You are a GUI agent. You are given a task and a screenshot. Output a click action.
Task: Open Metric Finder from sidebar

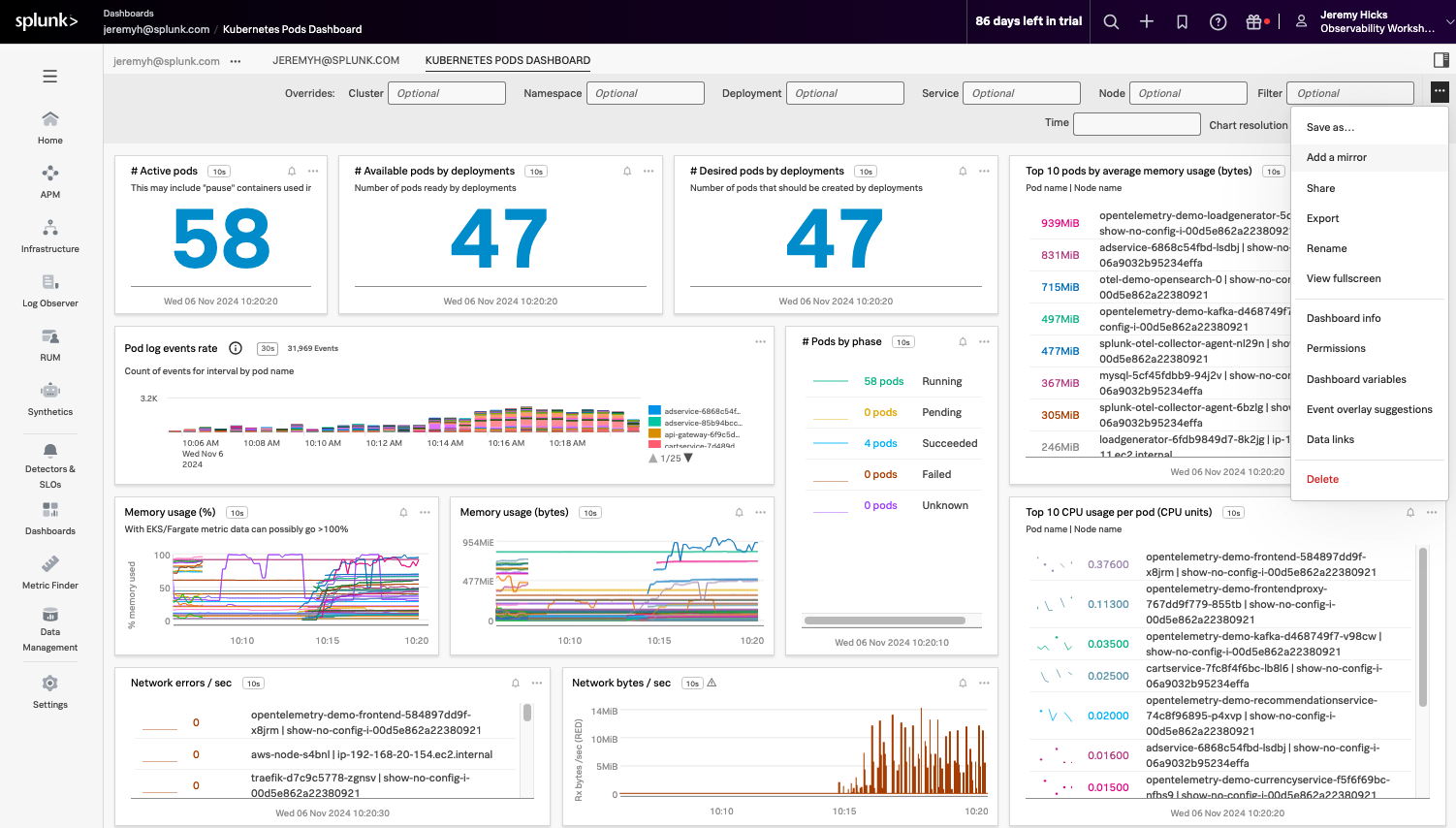tap(50, 572)
